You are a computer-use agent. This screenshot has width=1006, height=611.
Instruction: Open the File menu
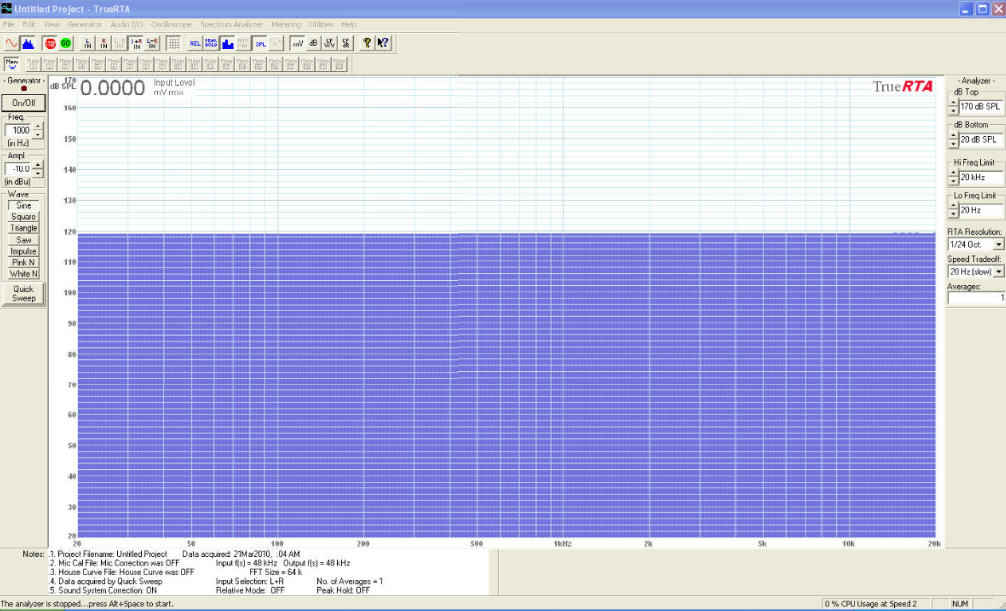click(x=9, y=24)
